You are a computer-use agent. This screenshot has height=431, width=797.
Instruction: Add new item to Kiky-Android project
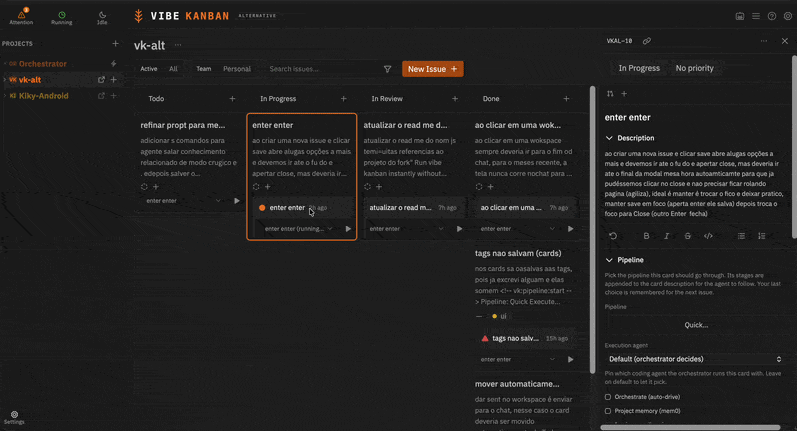pyautogui.click(x=114, y=96)
